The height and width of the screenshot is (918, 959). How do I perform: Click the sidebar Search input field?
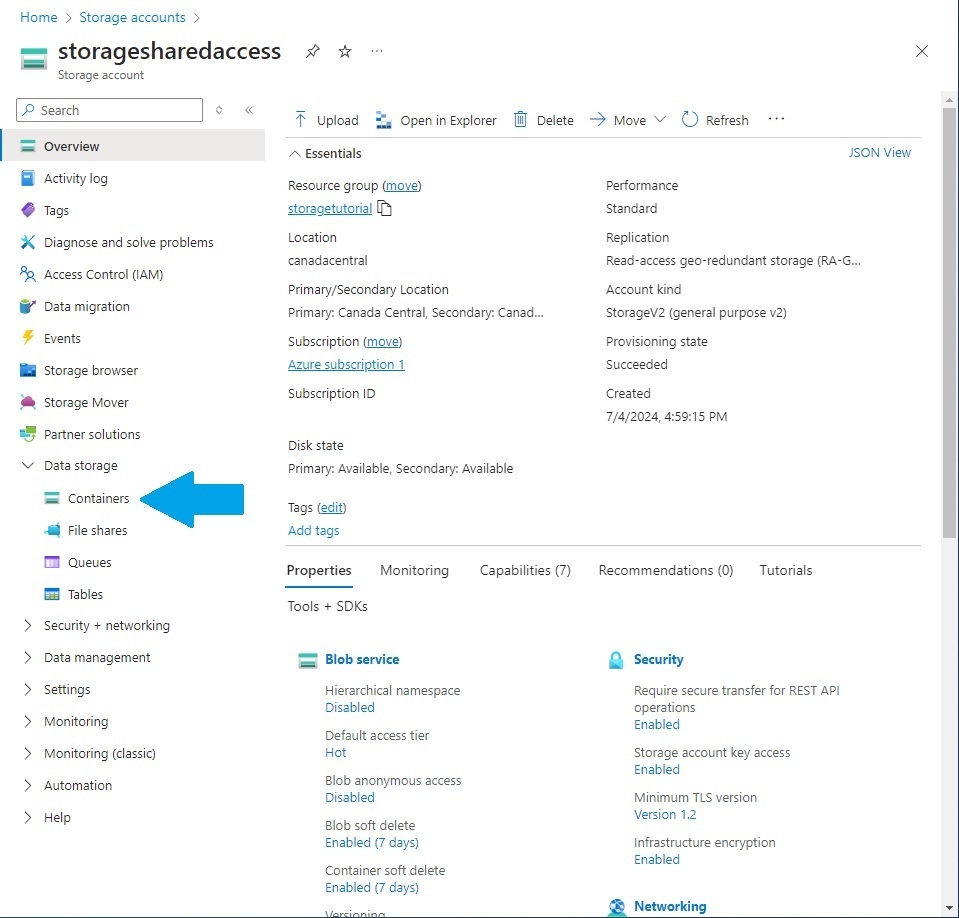point(109,110)
